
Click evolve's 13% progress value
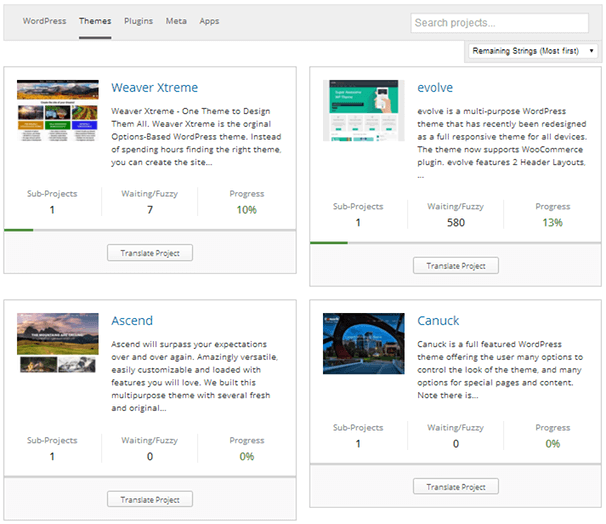click(x=552, y=223)
